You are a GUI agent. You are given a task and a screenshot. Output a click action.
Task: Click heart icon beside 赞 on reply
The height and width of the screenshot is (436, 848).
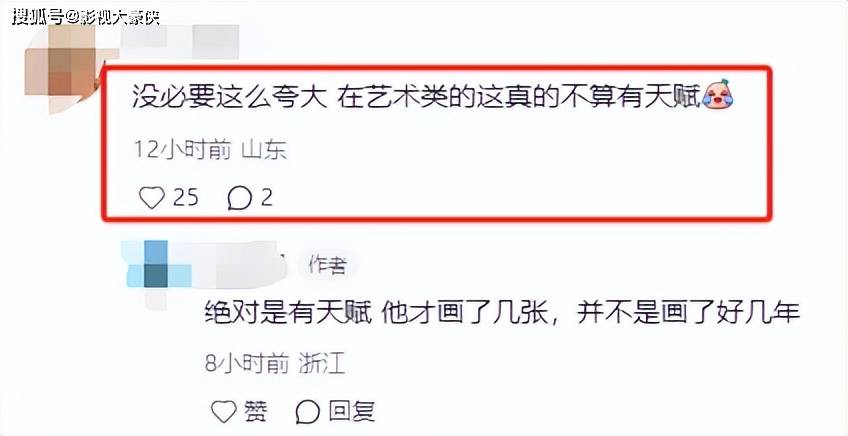pyautogui.click(x=223, y=412)
